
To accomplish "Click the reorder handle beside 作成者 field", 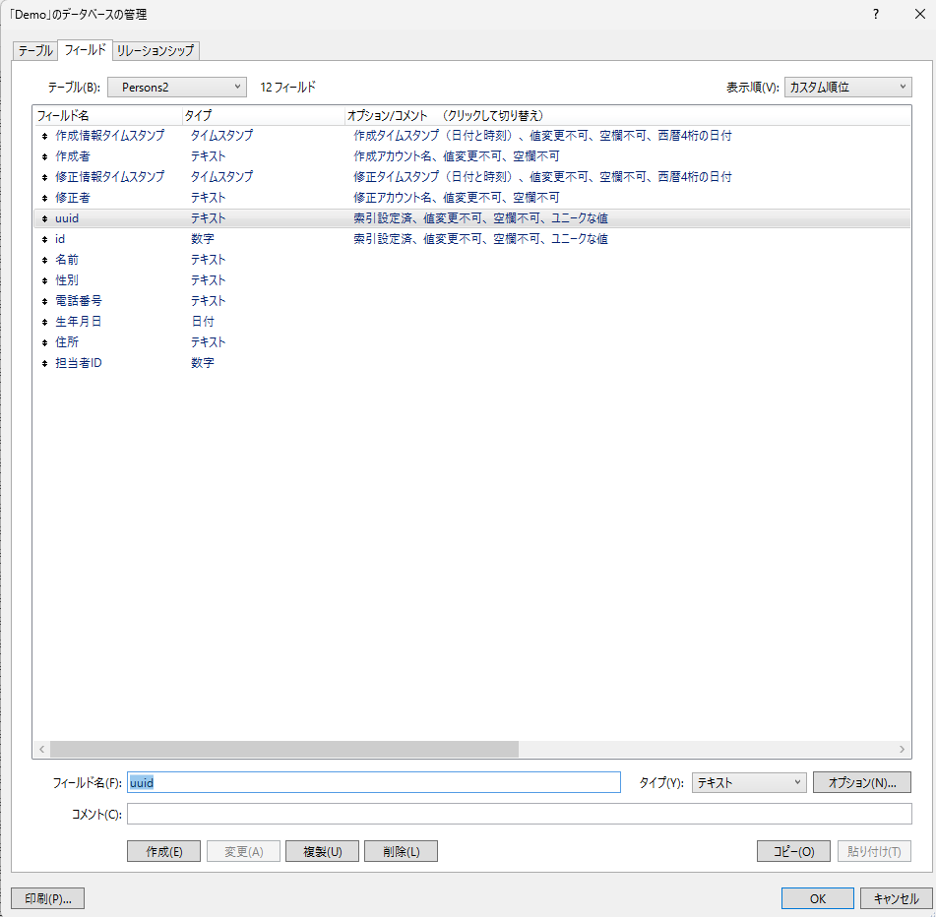I will tap(45, 157).
